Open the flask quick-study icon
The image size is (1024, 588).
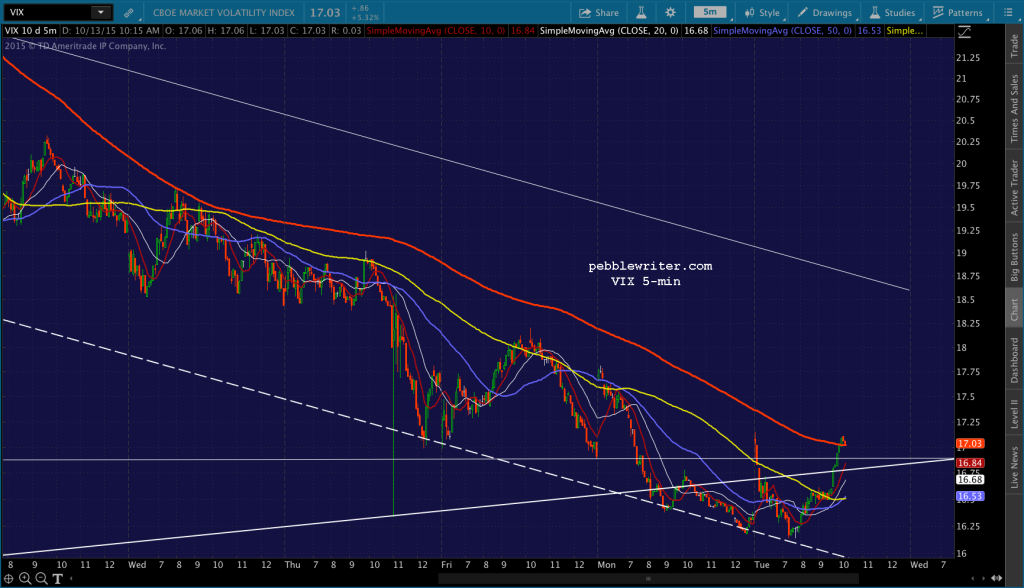point(641,12)
